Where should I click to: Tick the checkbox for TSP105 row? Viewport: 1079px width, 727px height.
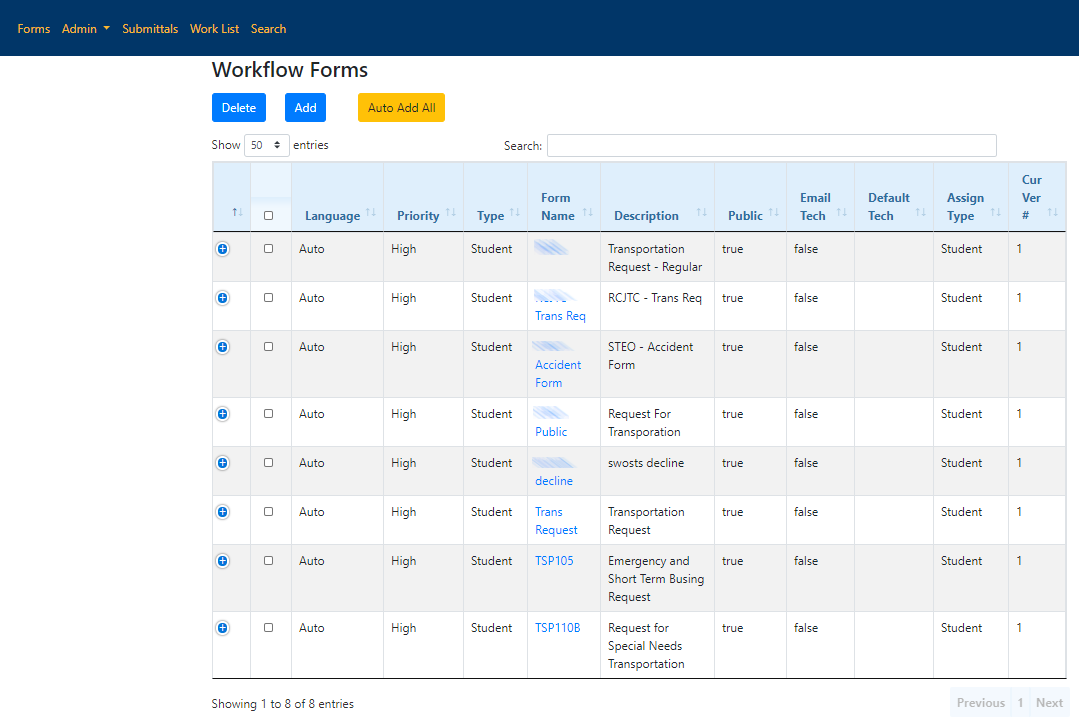(268, 561)
